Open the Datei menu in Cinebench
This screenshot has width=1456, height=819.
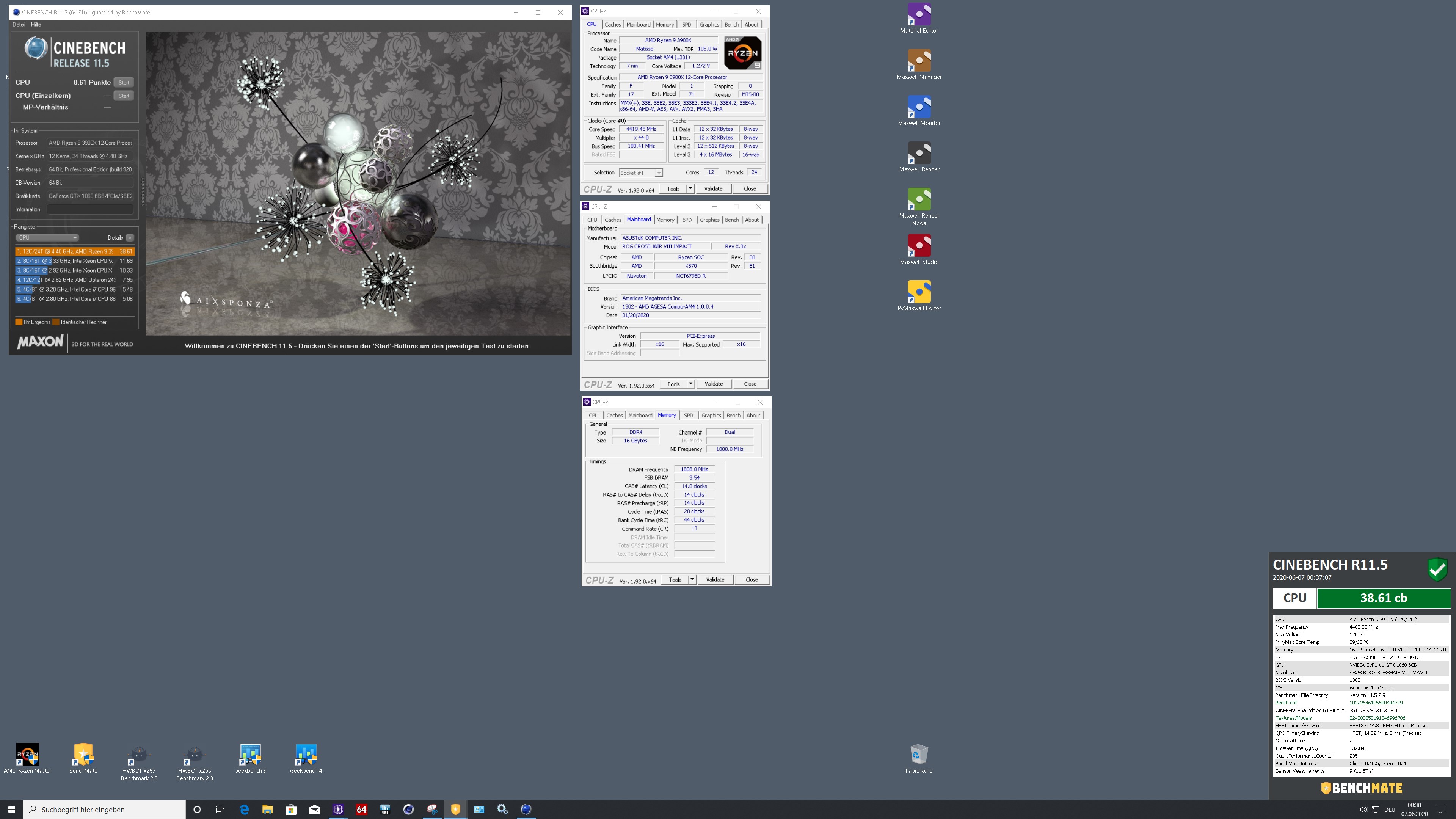pos(19,24)
